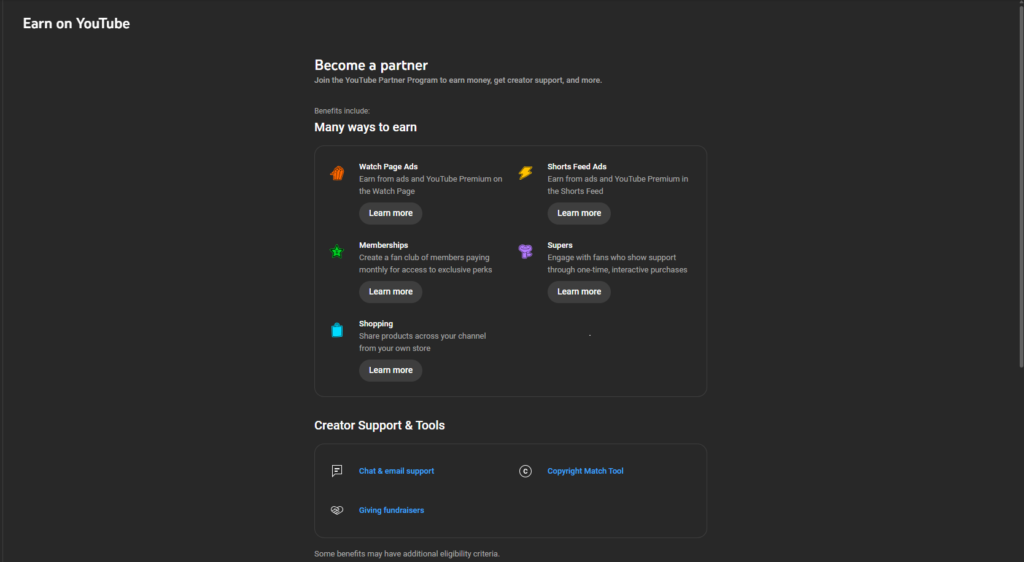Image resolution: width=1024 pixels, height=562 pixels.
Task: Click the 'Creator Support & Tools' heading
Action: point(379,426)
